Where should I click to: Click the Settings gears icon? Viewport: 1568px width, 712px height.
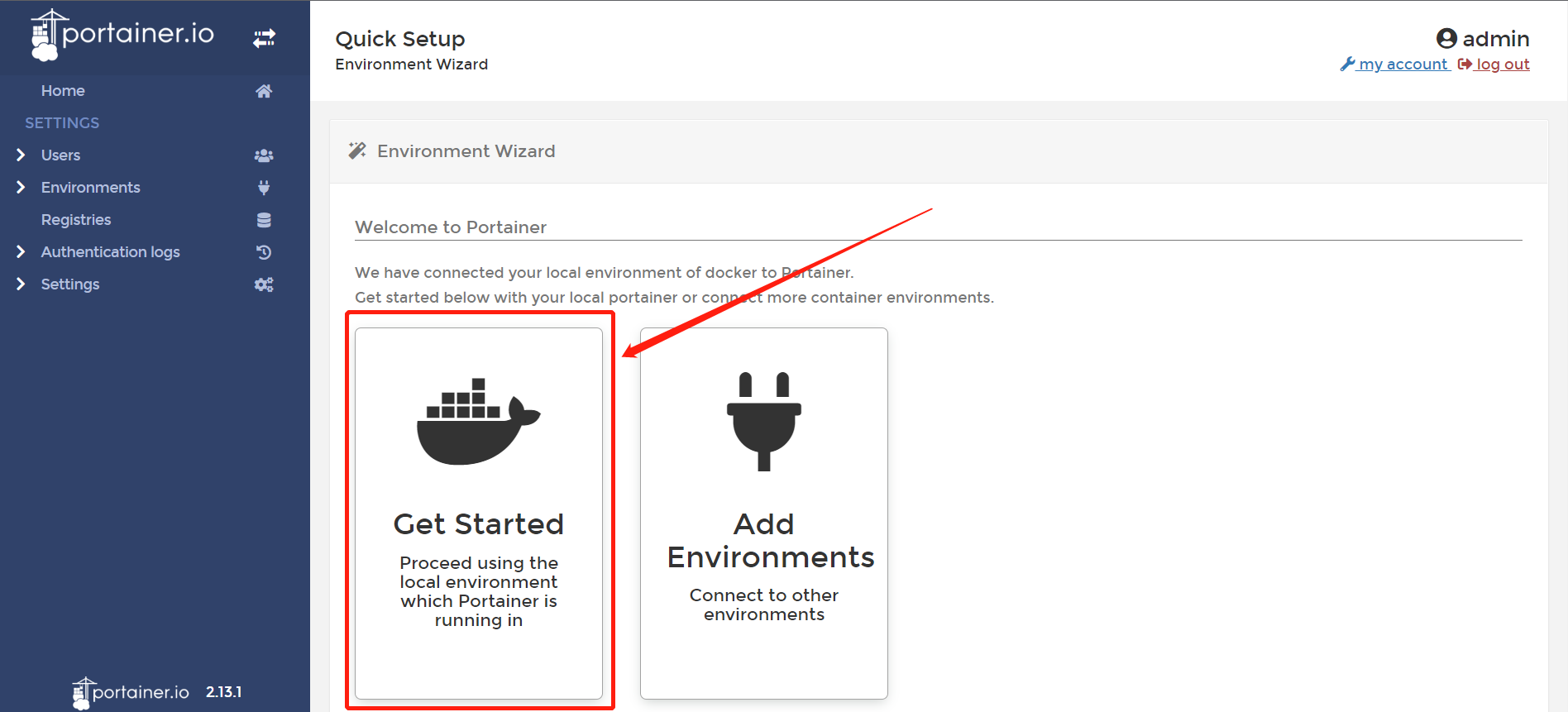[264, 284]
